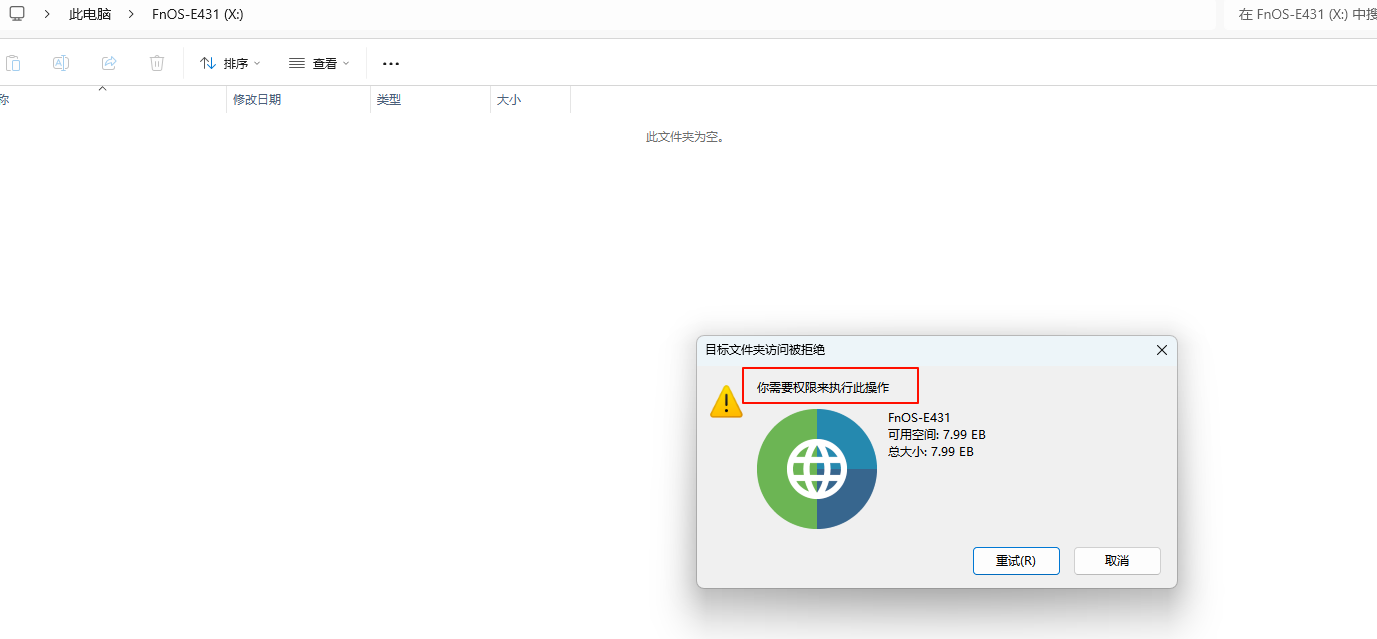Image resolution: width=1377 pixels, height=639 pixels.
Task: Expand the chevron after the monitor icon
Action: click(46, 15)
